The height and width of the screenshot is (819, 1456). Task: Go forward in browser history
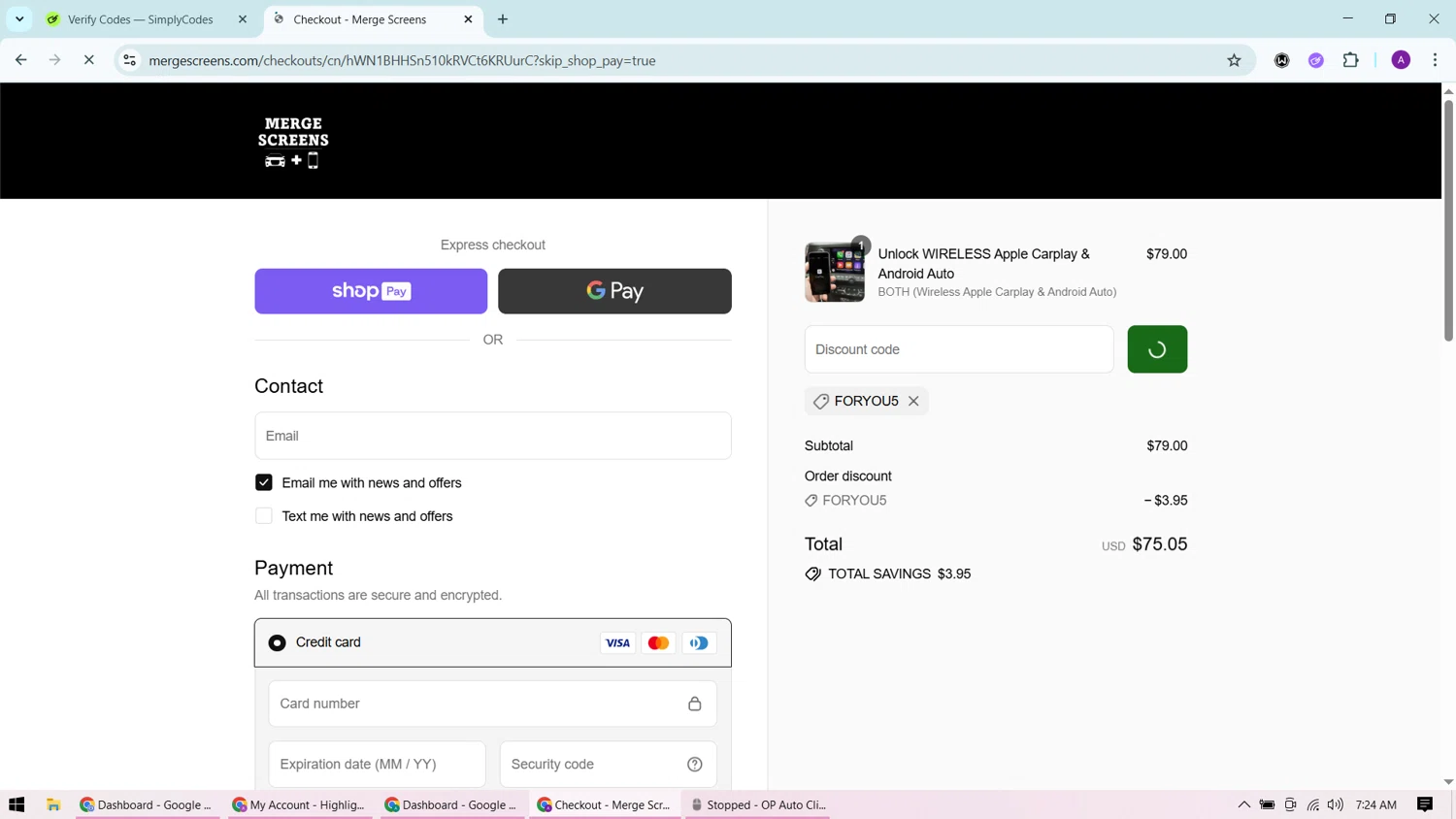point(55,60)
